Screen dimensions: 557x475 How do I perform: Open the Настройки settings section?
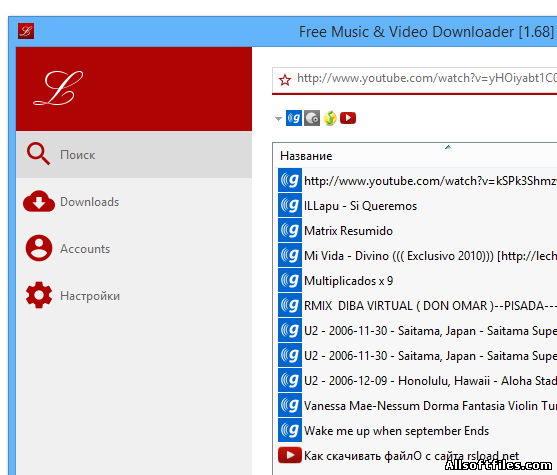[x=134, y=295]
